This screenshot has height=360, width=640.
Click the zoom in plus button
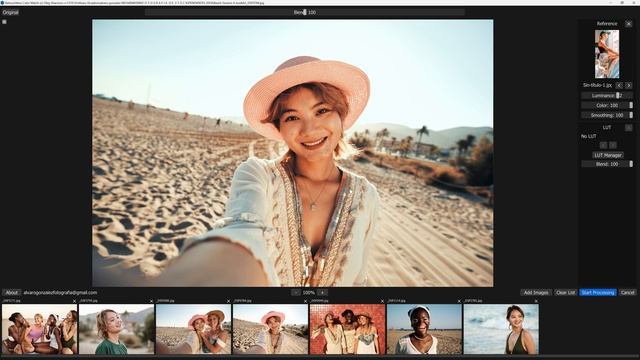[x=322, y=293]
